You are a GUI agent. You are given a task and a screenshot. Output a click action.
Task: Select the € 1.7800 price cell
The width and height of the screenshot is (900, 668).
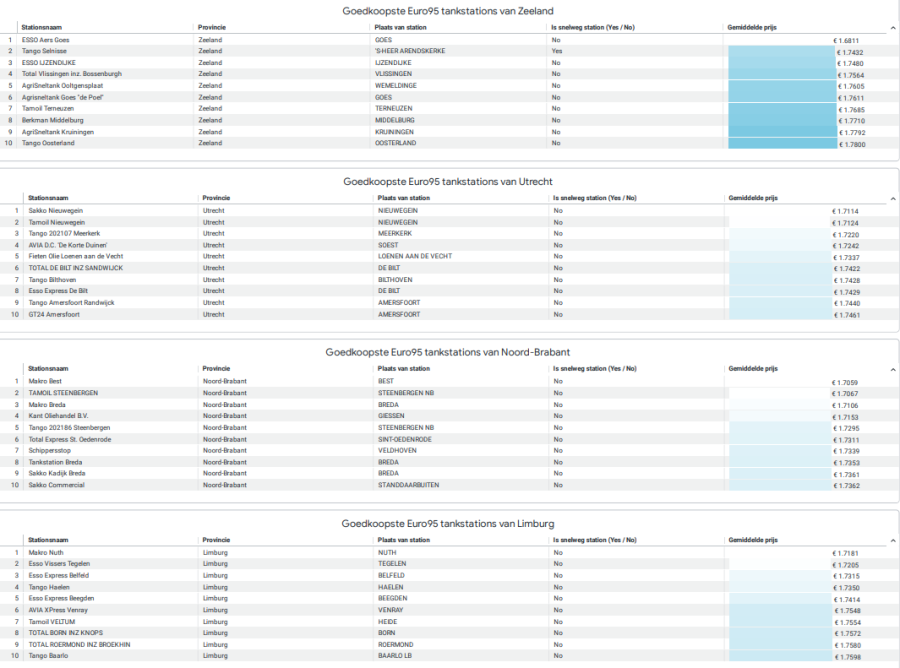pyautogui.click(x=852, y=145)
